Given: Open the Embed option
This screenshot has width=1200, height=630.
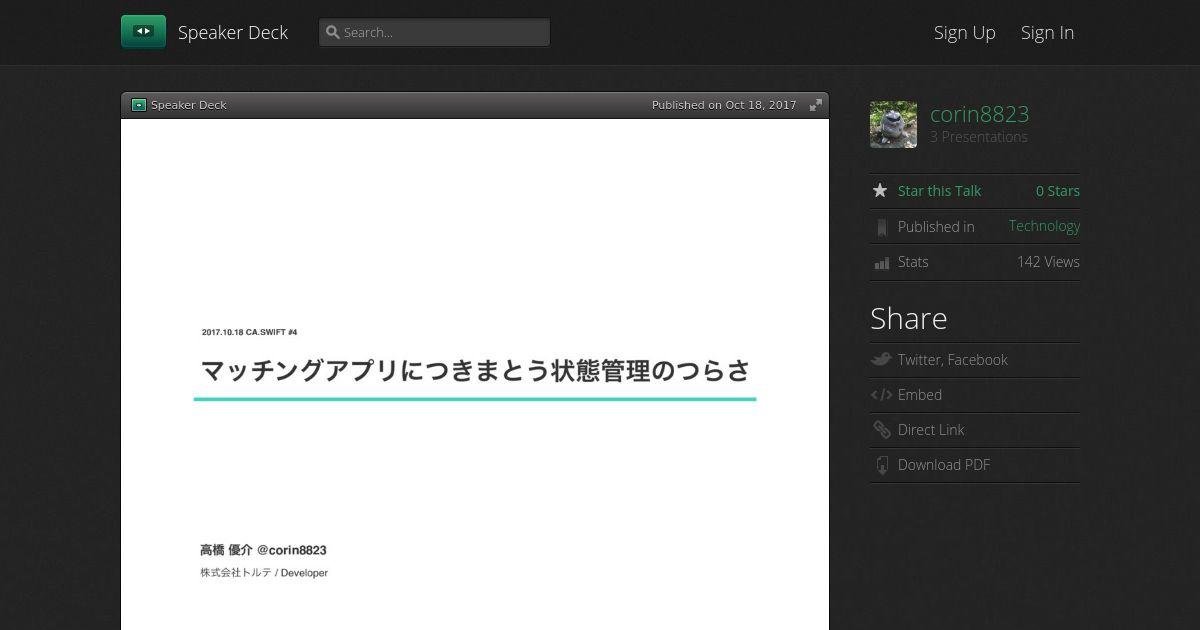Looking at the screenshot, I should (920, 395).
